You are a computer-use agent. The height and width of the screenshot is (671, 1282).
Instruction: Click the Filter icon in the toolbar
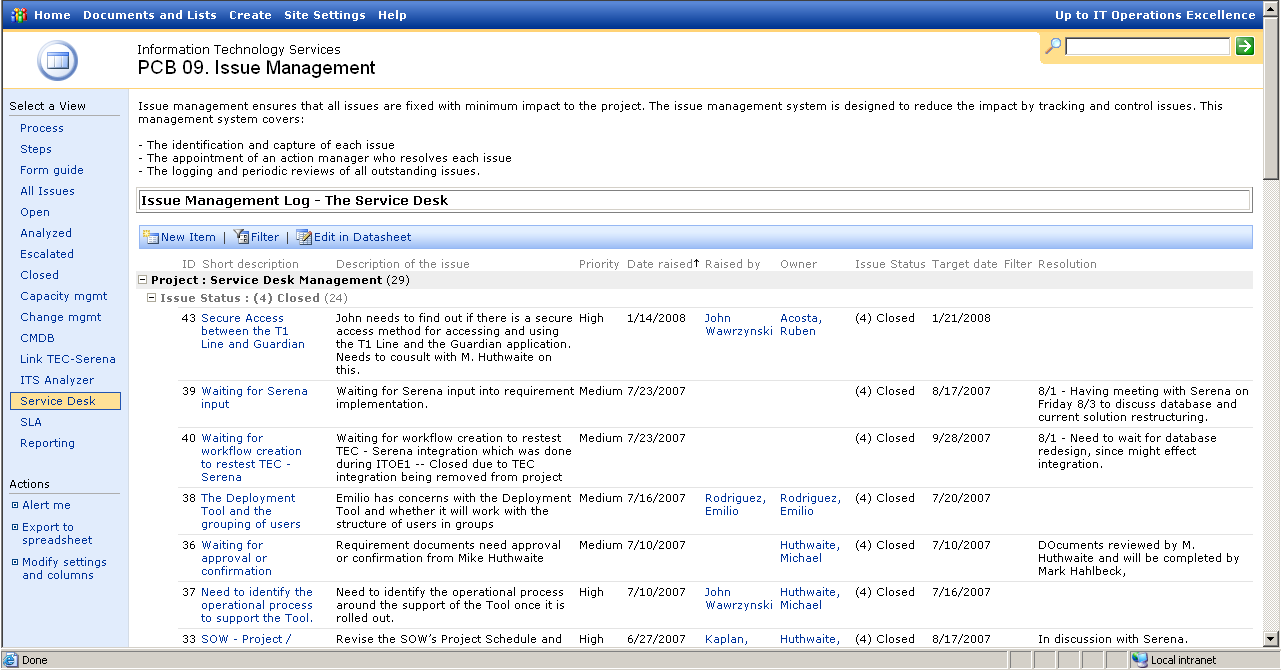[242, 237]
